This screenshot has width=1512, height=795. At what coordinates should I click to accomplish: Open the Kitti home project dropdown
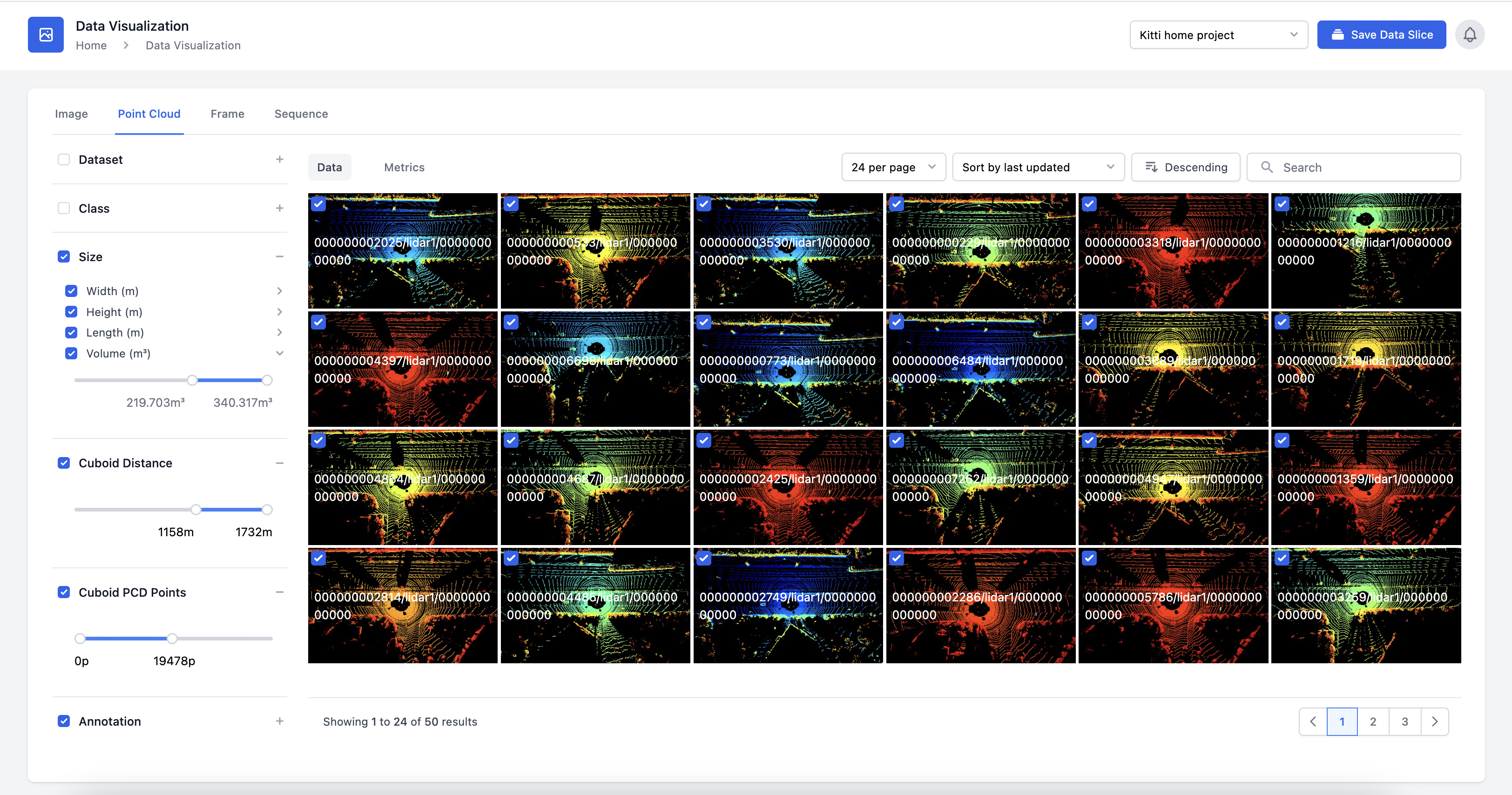(1218, 35)
